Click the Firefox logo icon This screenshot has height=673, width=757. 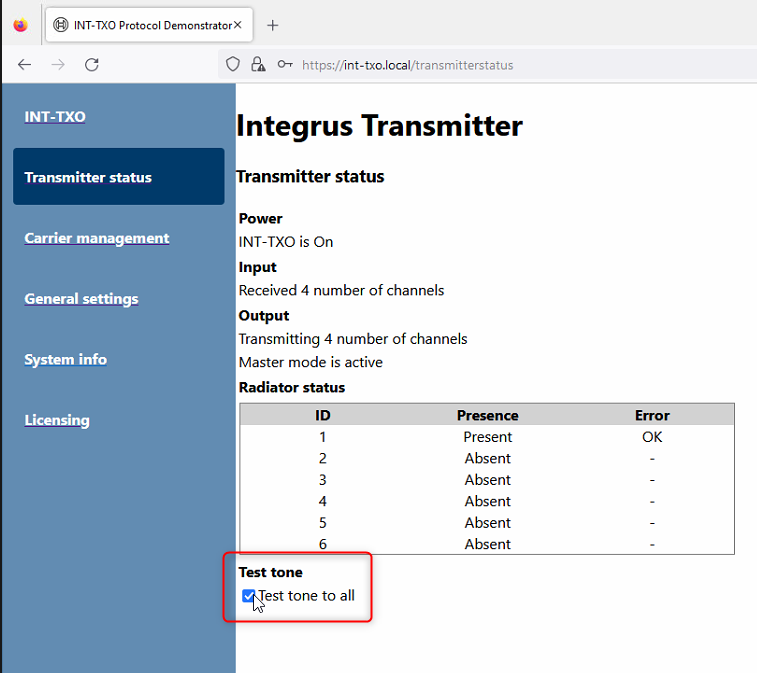point(21,25)
